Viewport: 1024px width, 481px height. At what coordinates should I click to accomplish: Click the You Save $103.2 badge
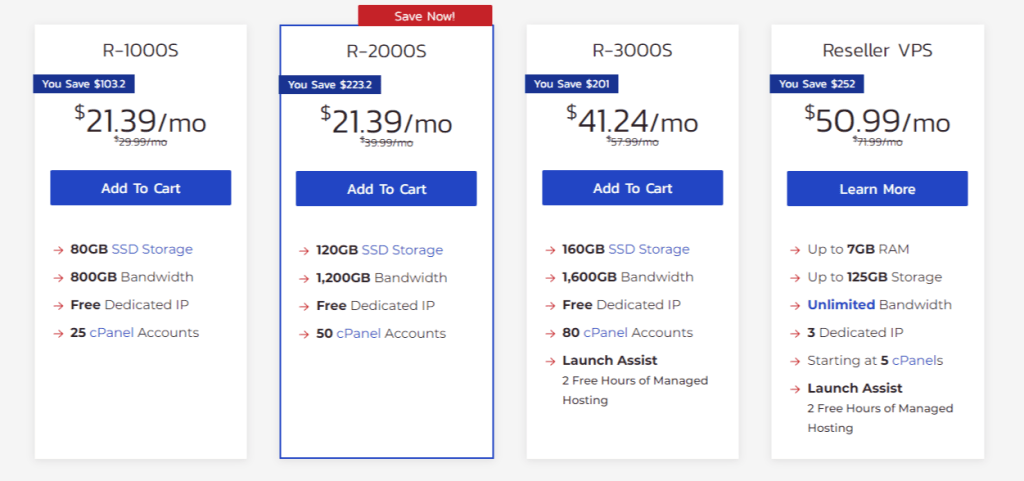(84, 84)
